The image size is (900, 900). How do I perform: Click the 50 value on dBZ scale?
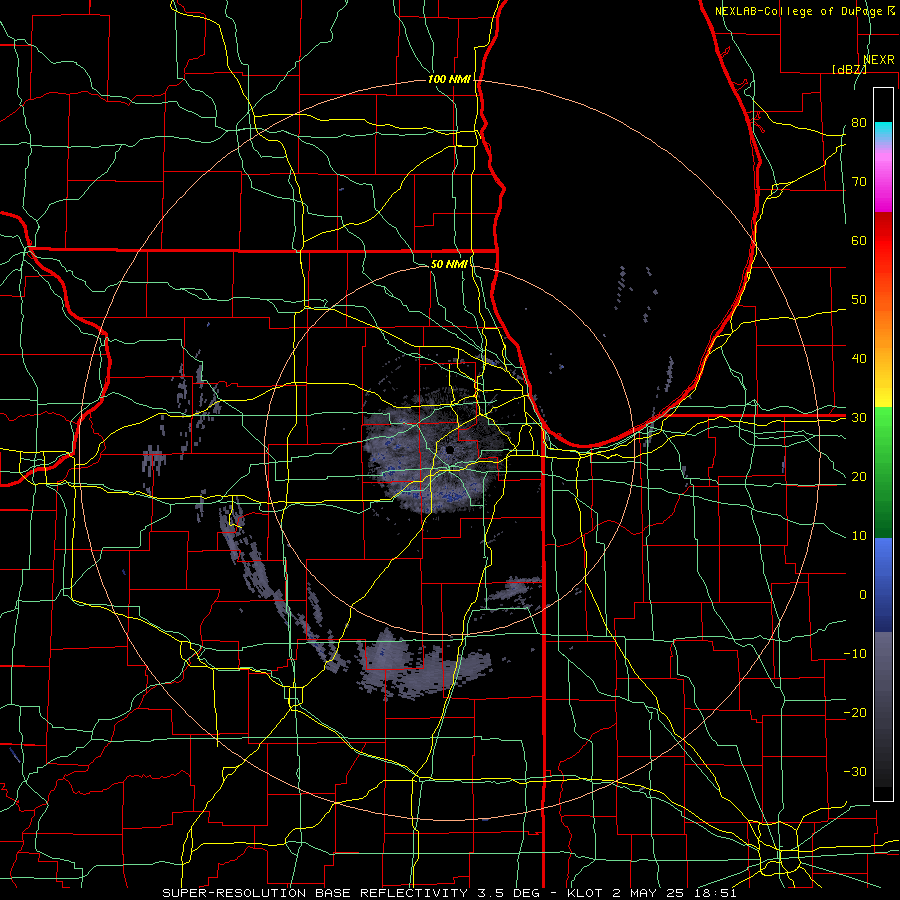pos(859,300)
